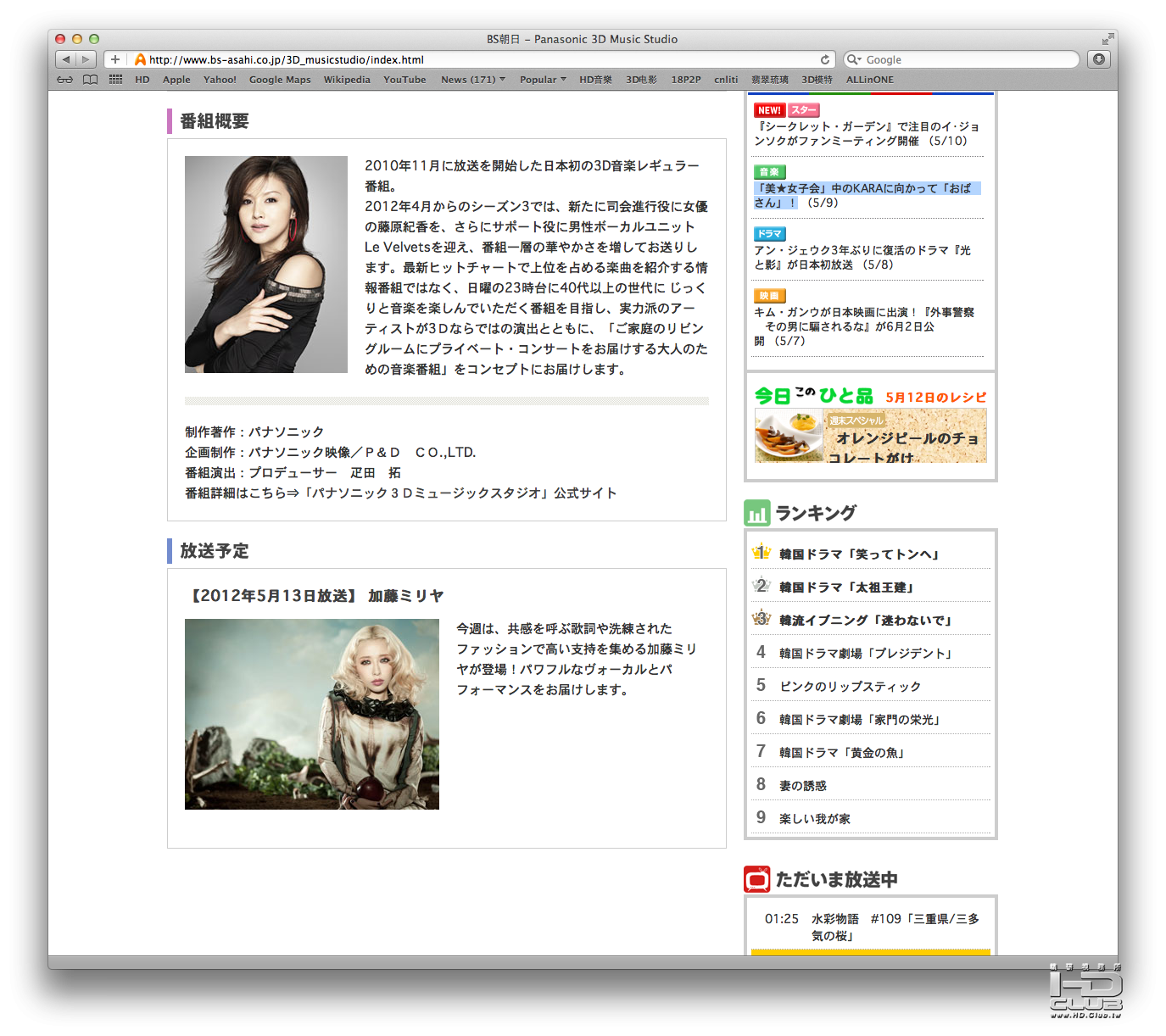Viewport: 1166px width, 1036px height.
Task: Click the 加藤ミリヤ broadcast photo
Action: 312,714
